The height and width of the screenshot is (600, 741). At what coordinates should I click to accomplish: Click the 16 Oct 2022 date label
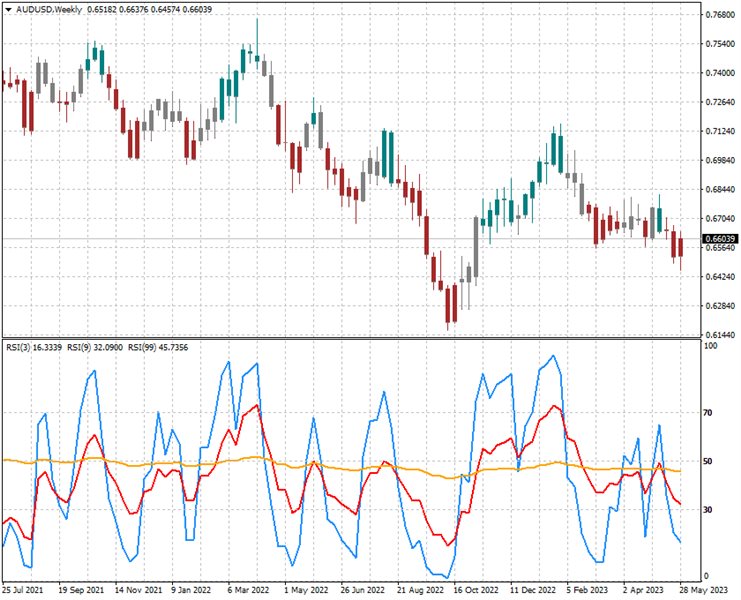pyautogui.click(x=476, y=590)
